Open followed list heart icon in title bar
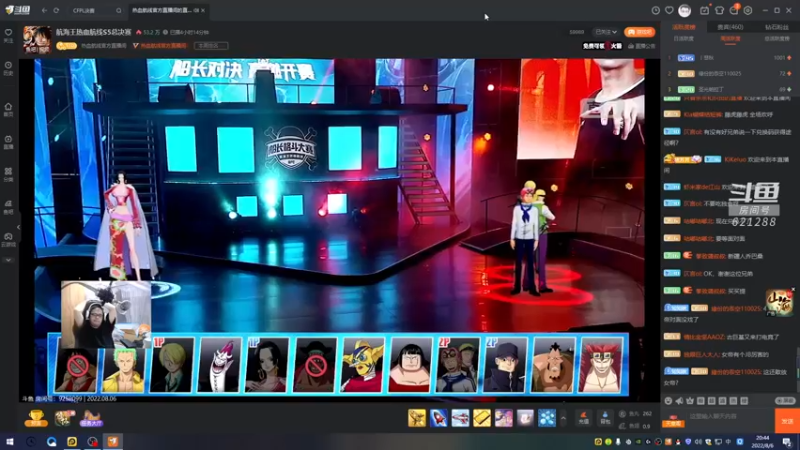 (x=669, y=10)
